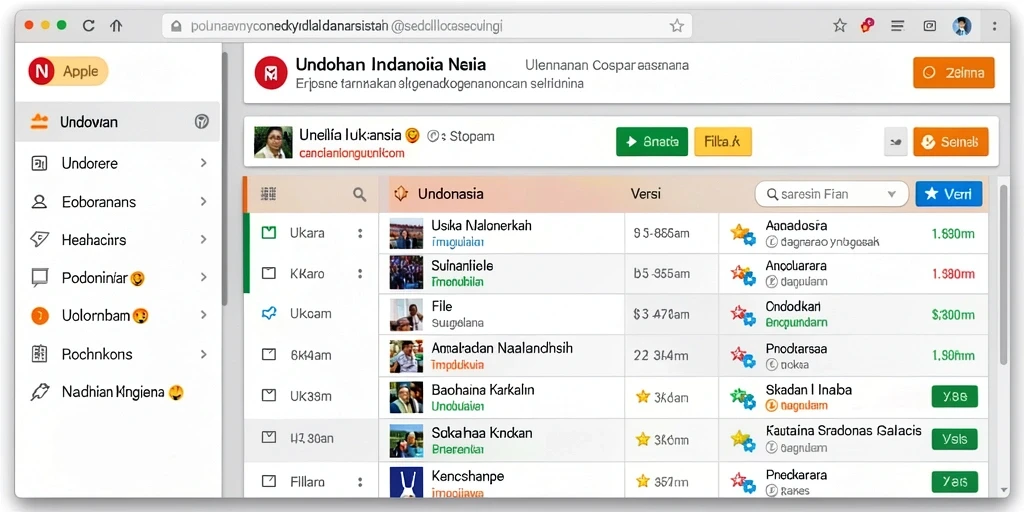Click the red extension icon in toolbar
Viewport: 1024px width, 512px height.
868,26
